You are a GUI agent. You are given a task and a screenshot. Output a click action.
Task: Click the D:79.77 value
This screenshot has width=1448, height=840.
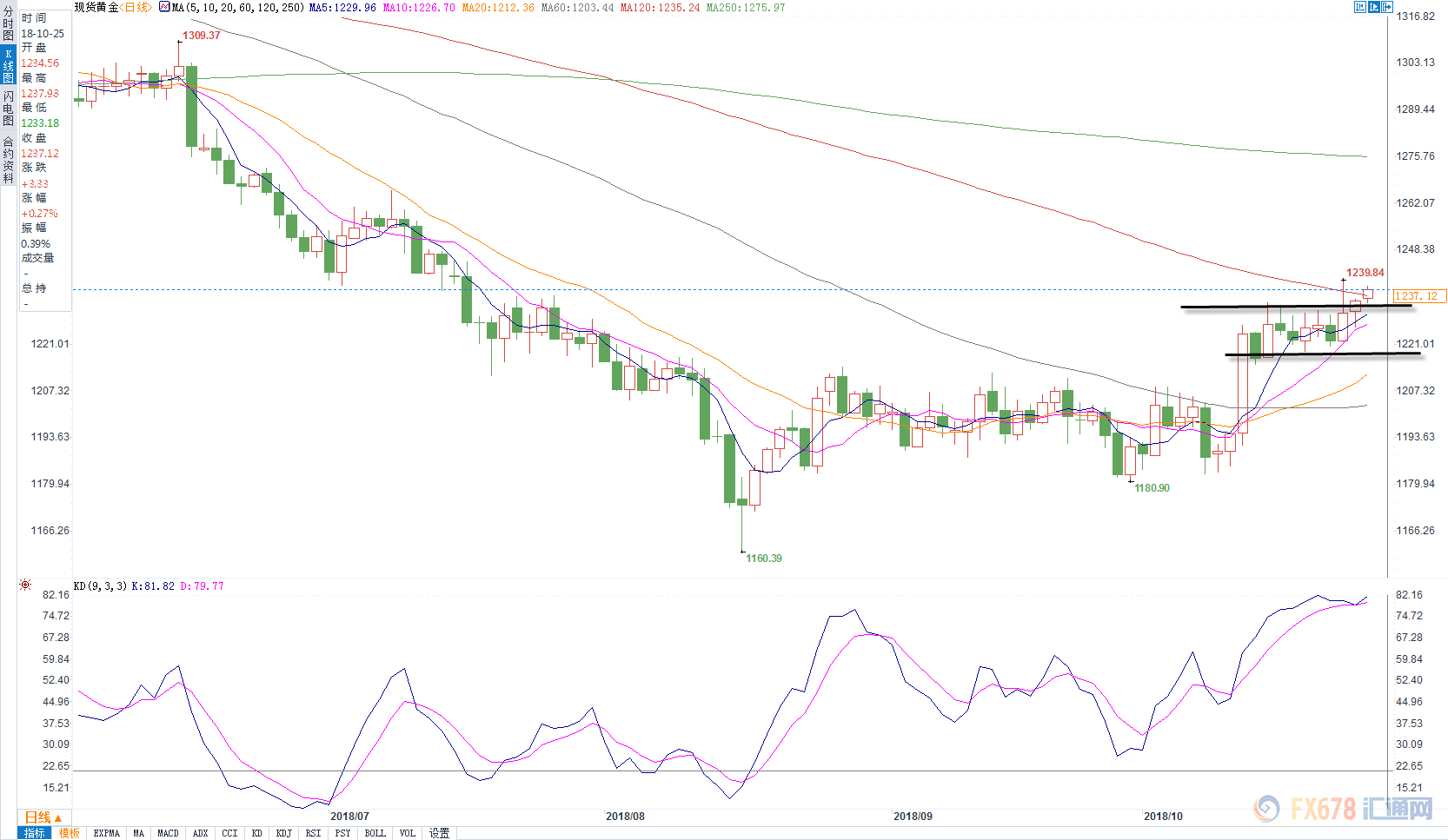pos(202,586)
